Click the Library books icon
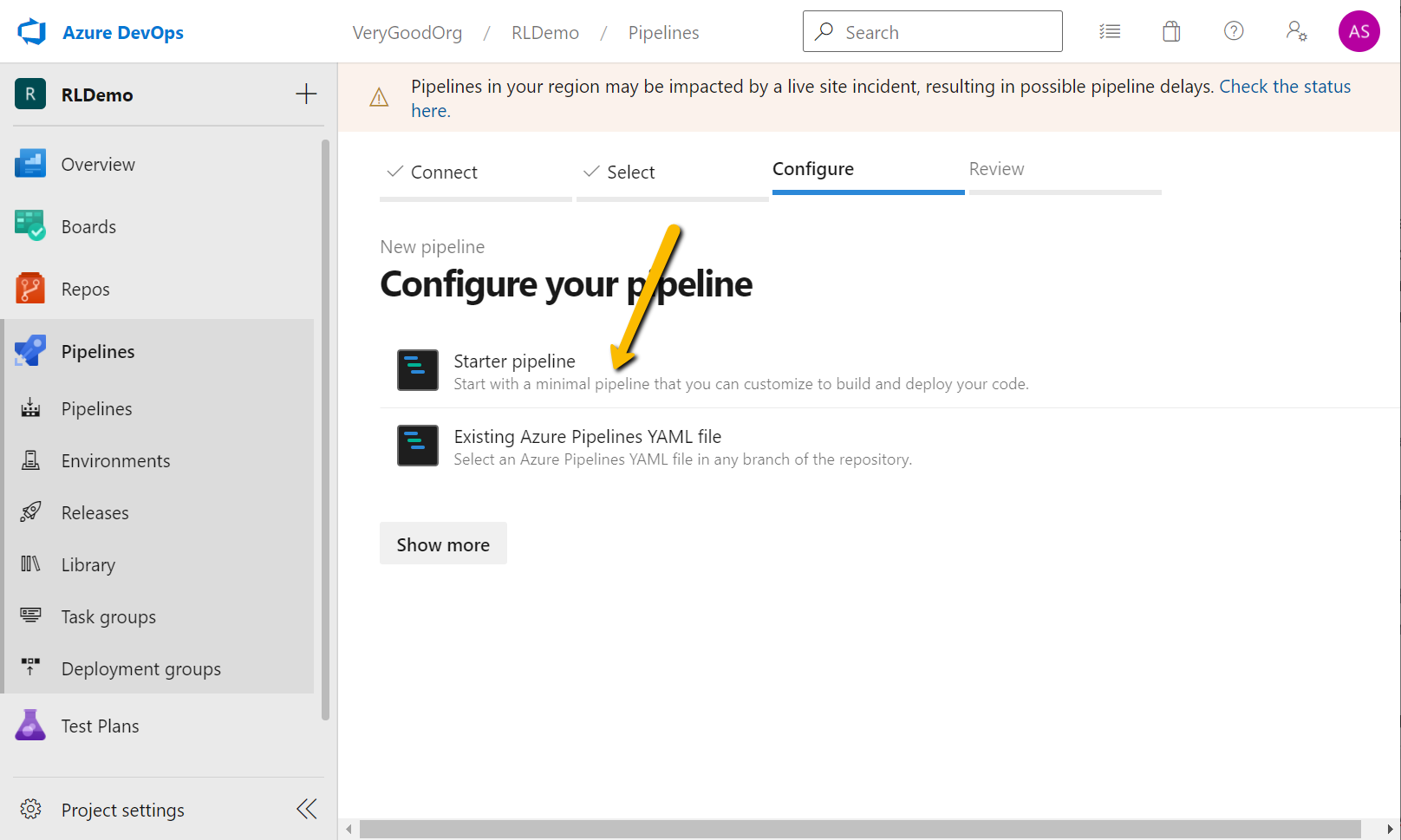Viewport: 1401px width, 840px height. 30,564
